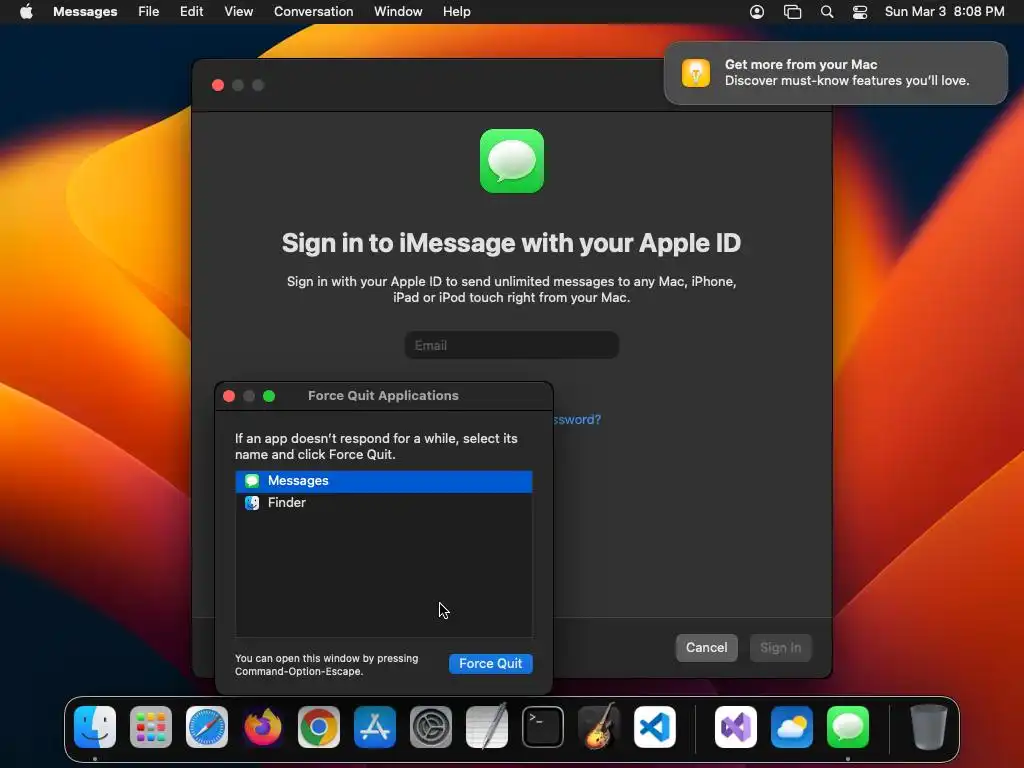This screenshot has height=768, width=1024.
Task: Click the forgot password link
Action: (x=577, y=419)
